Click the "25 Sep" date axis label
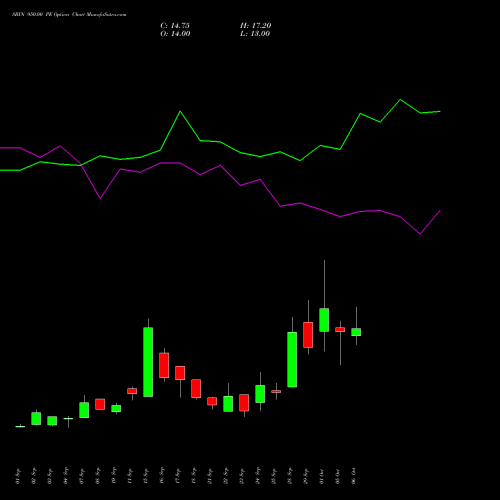 (x=274, y=476)
